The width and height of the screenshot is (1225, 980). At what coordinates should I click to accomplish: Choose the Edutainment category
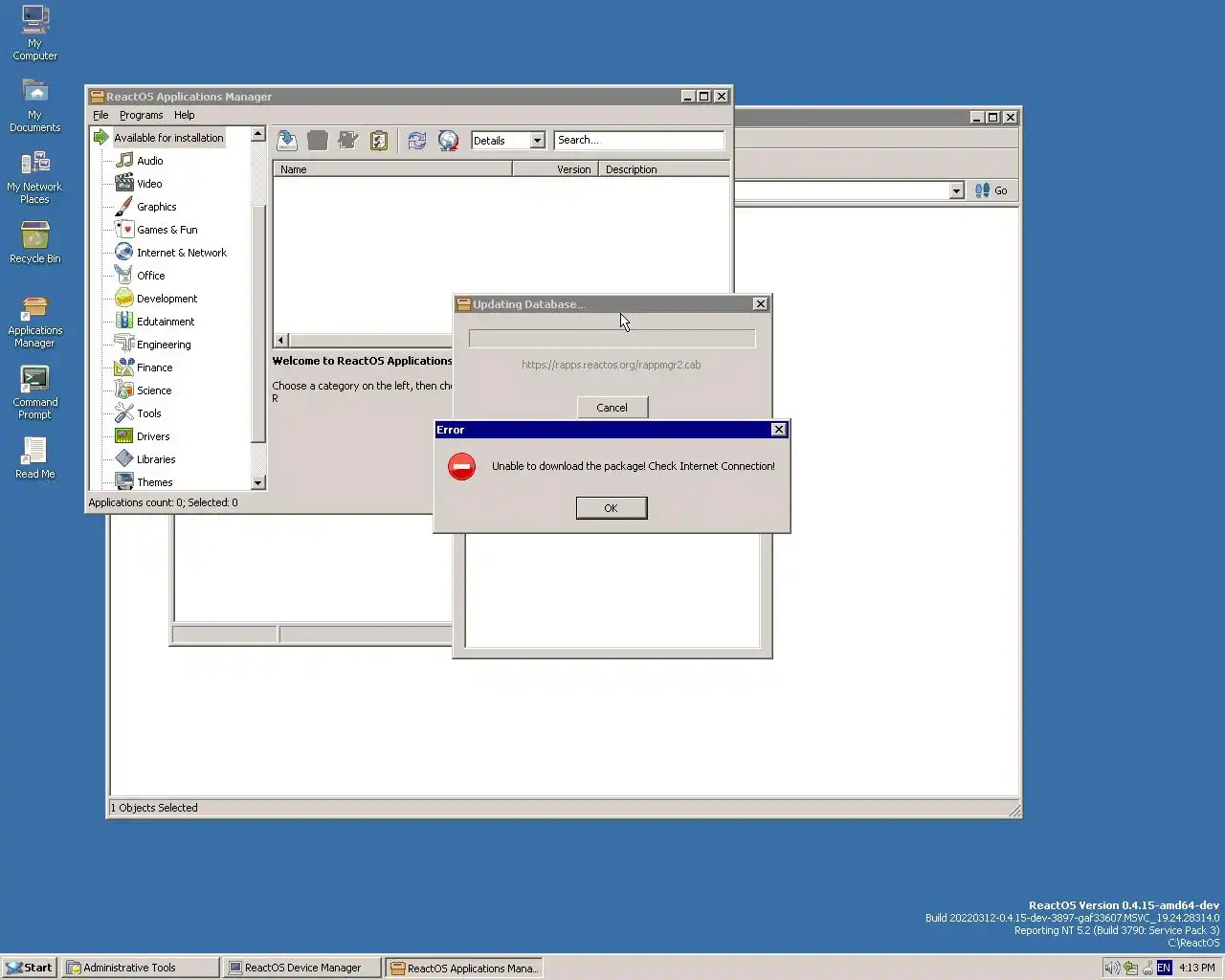click(x=165, y=322)
